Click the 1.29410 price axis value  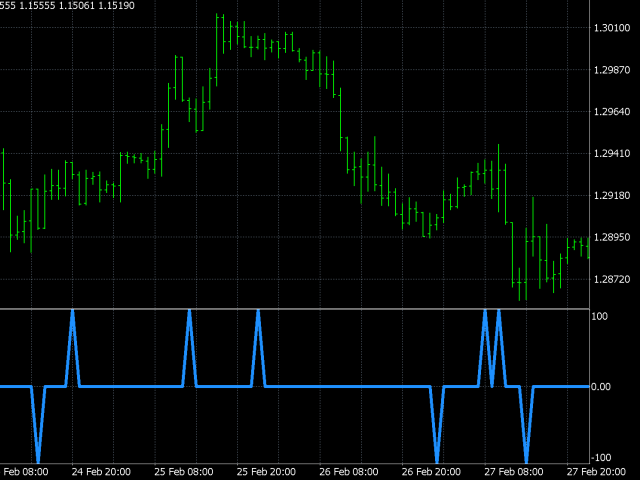click(611, 153)
